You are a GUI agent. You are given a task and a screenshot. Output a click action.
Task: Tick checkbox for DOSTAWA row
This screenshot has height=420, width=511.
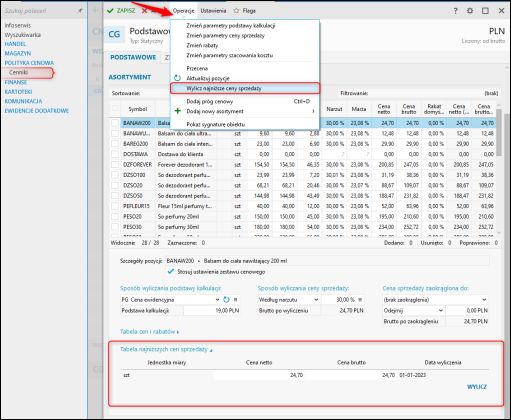115,154
